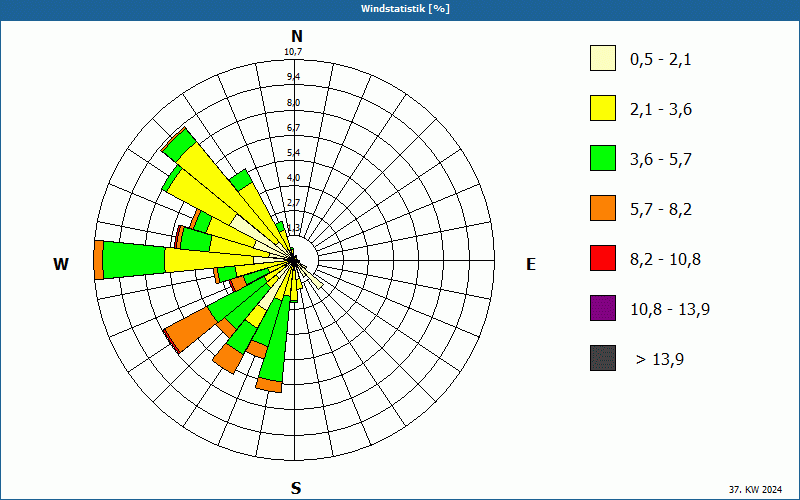Image resolution: width=800 pixels, height=500 pixels.
Task: Click the green 3,6 - 5,7 legend swatch
Action: coord(603,158)
